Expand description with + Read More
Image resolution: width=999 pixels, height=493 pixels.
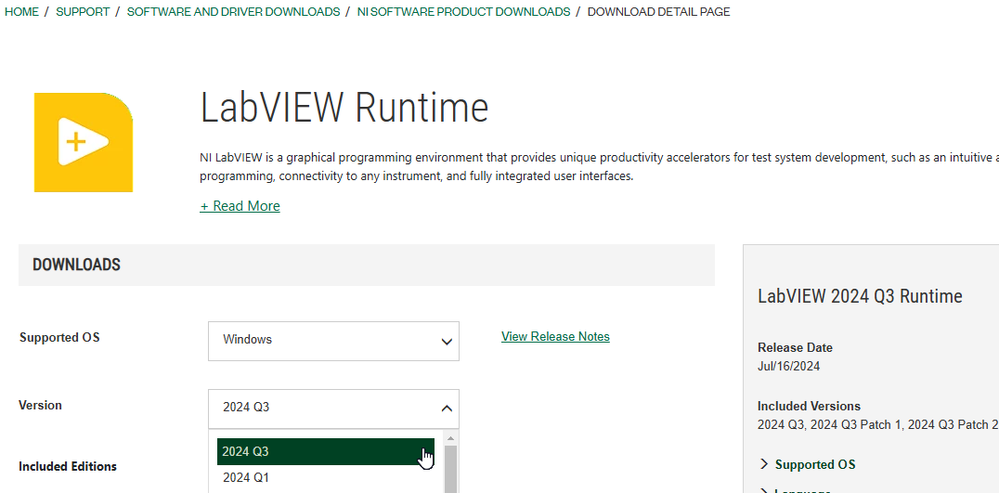click(x=240, y=206)
